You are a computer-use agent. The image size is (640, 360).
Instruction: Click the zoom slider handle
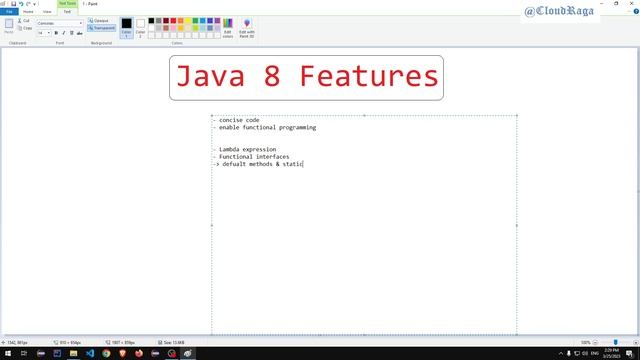click(616, 342)
